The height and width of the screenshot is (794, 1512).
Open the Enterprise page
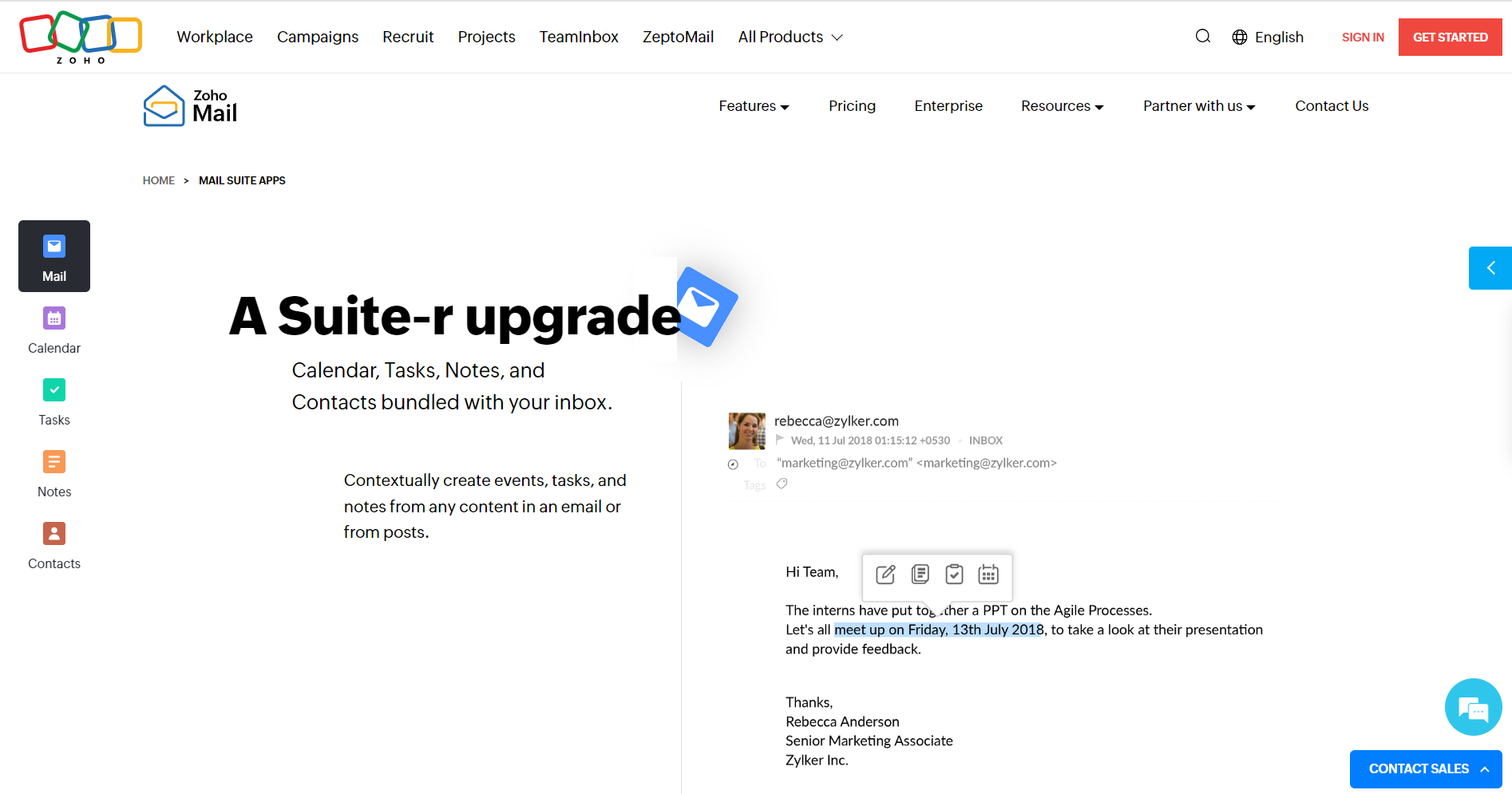pos(948,106)
